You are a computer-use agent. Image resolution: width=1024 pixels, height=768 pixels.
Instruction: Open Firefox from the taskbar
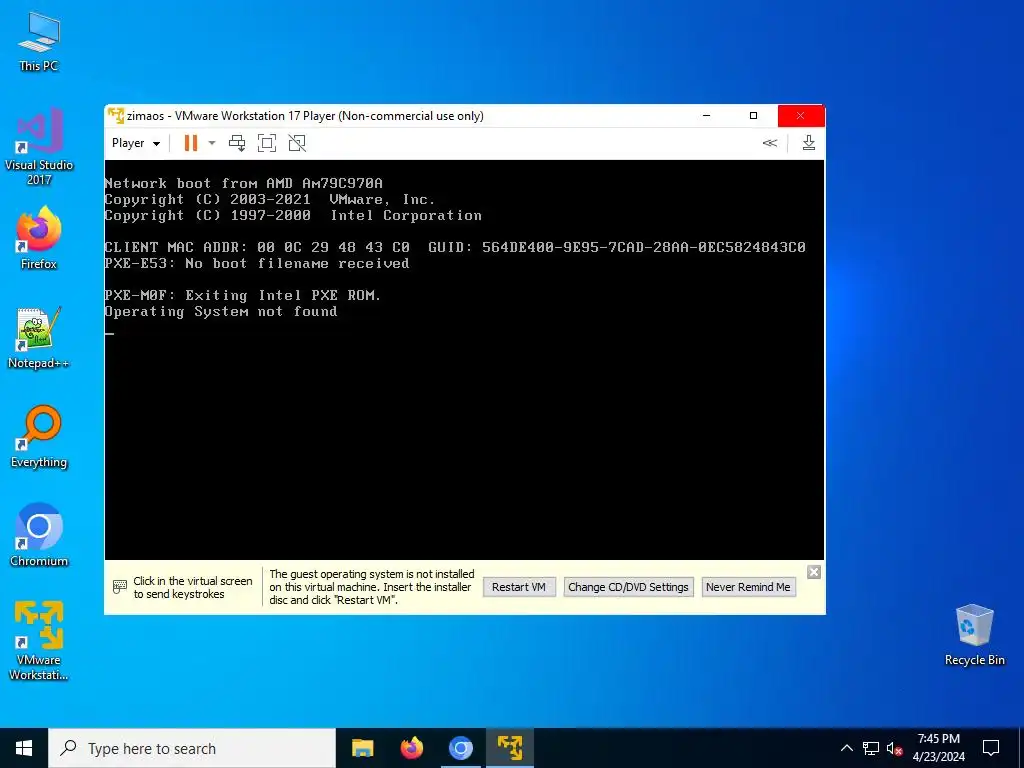click(x=411, y=748)
